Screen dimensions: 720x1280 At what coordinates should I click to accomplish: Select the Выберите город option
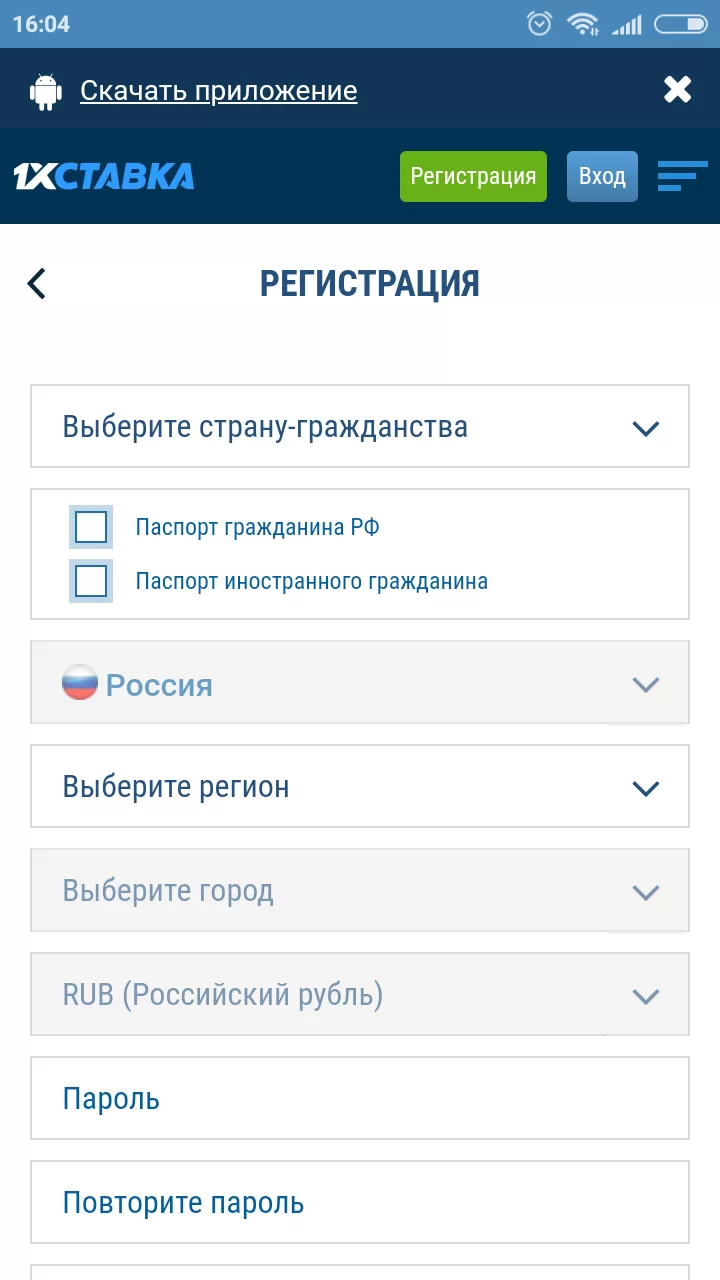(x=360, y=890)
